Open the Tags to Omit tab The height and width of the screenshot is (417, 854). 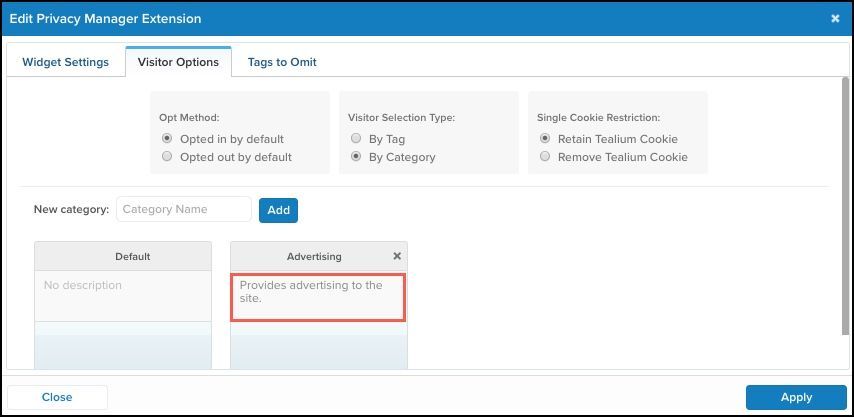click(282, 62)
